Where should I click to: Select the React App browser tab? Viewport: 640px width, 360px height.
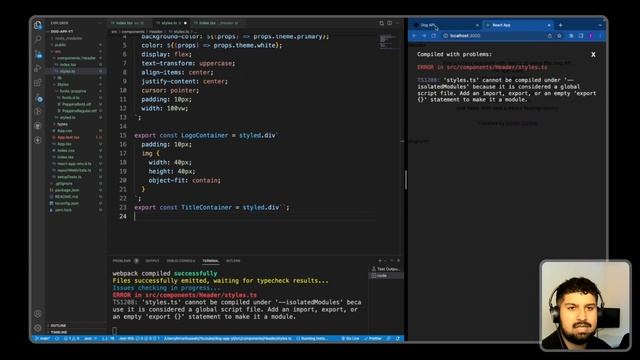518,25
